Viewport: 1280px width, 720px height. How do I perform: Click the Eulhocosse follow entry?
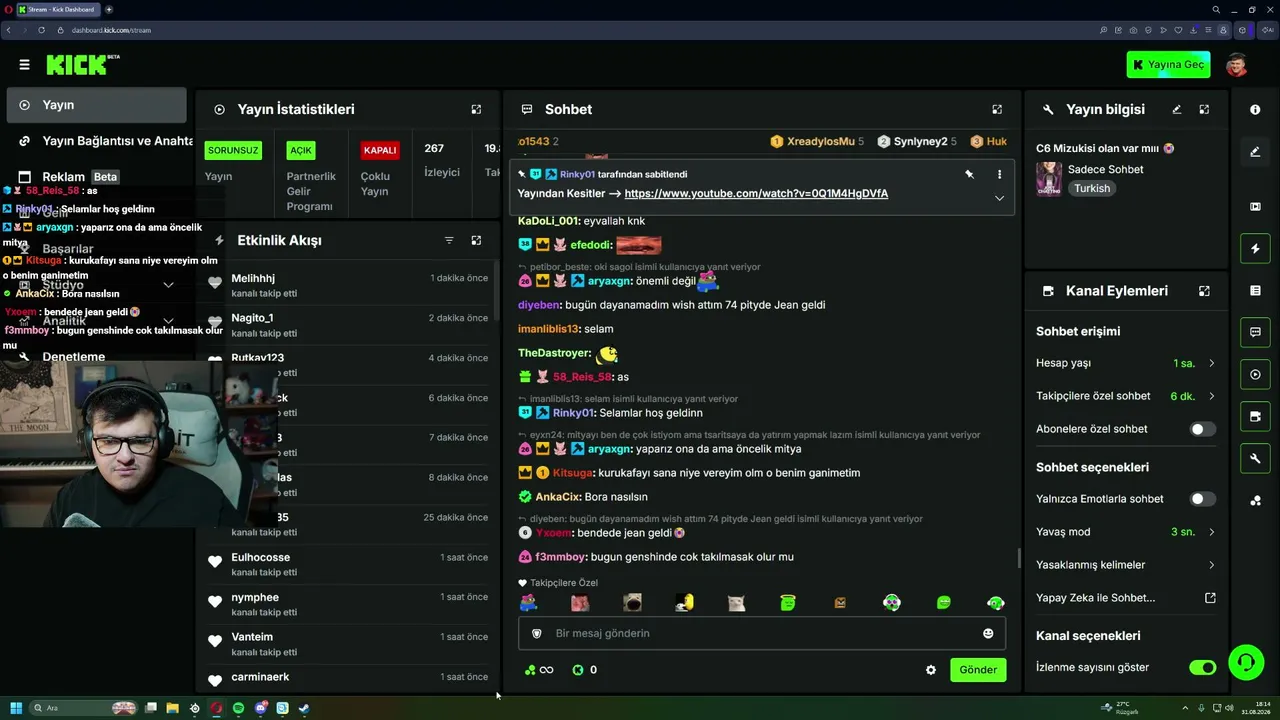(348, 564)
